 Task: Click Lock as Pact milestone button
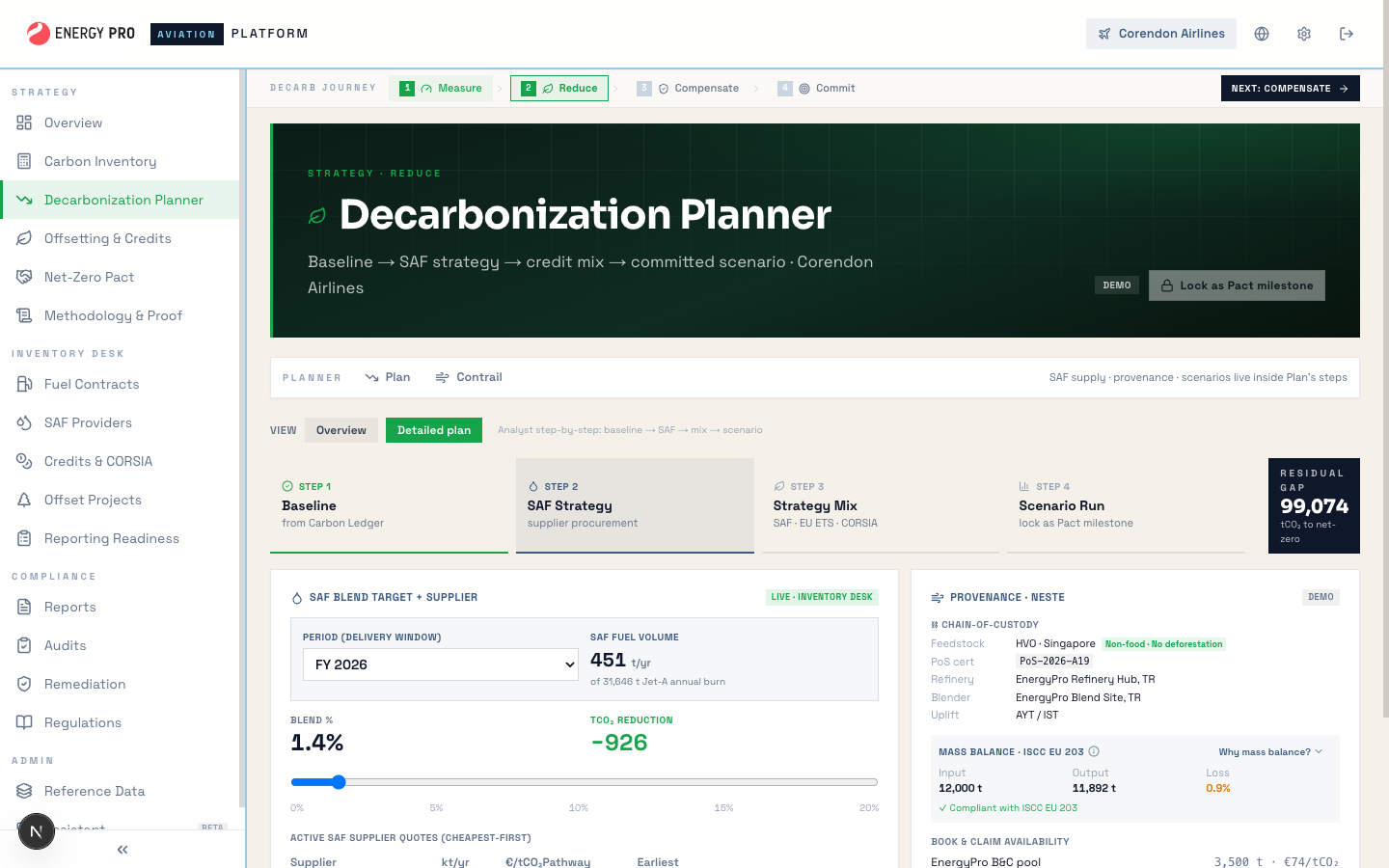click(x=1237, y=285)
